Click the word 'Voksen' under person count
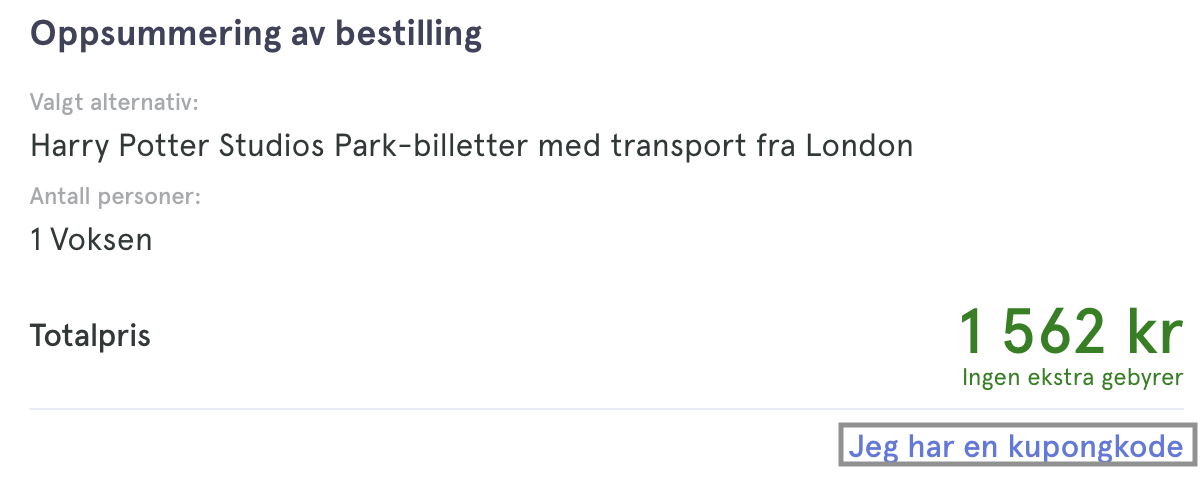Screen dimensions: 1204x480 [x=102, y=240]
